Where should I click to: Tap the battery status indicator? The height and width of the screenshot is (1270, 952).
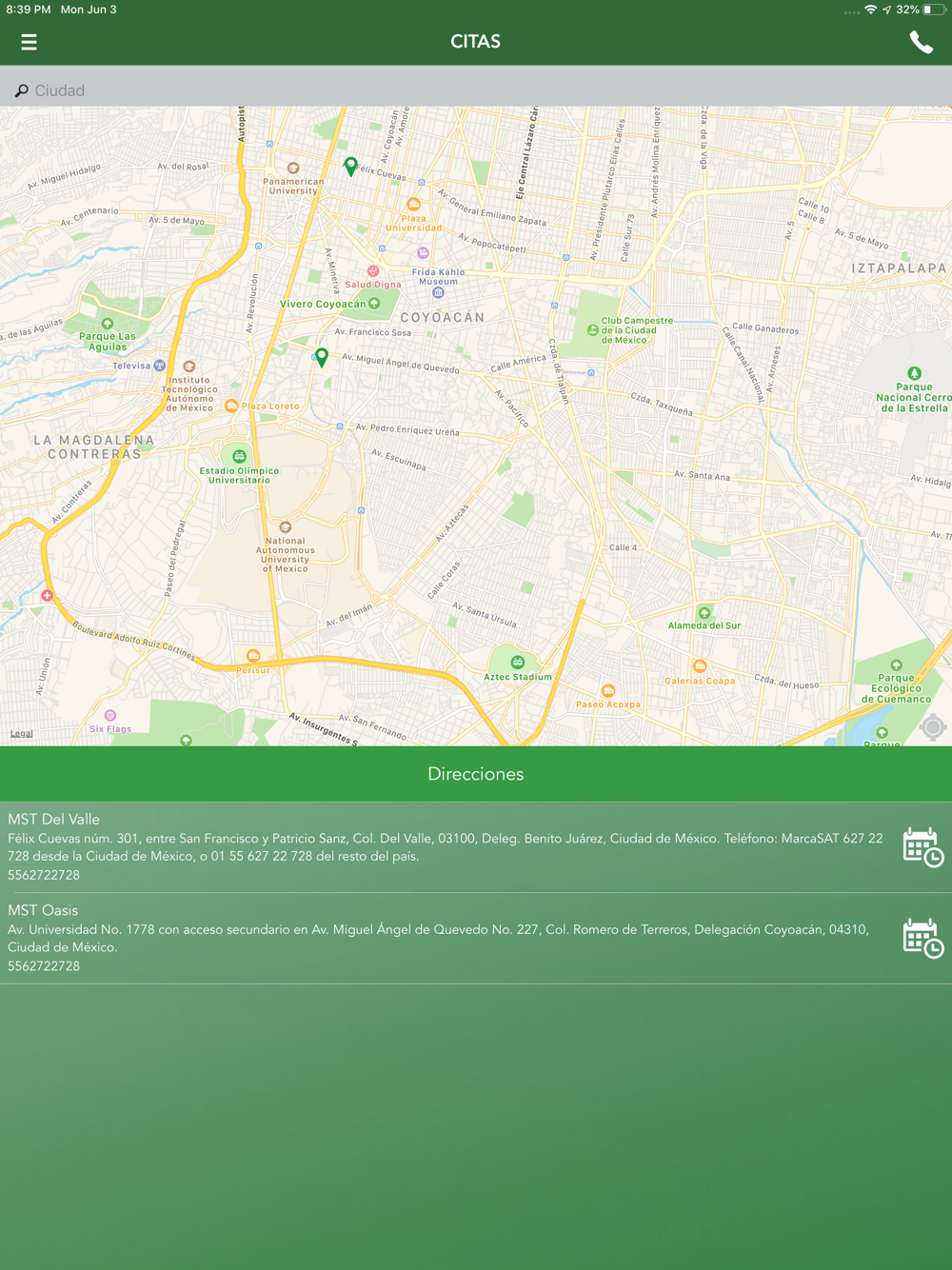coord(934,10)
